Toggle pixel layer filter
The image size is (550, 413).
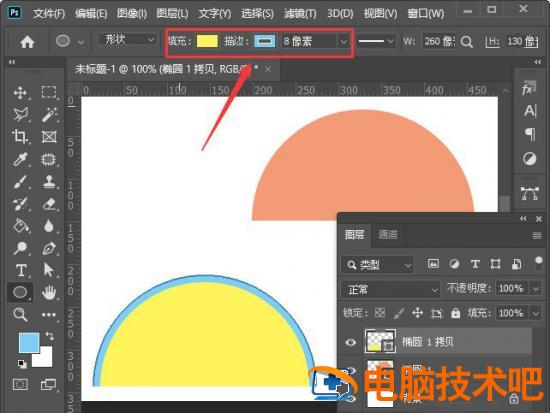(x=434, y=264)
